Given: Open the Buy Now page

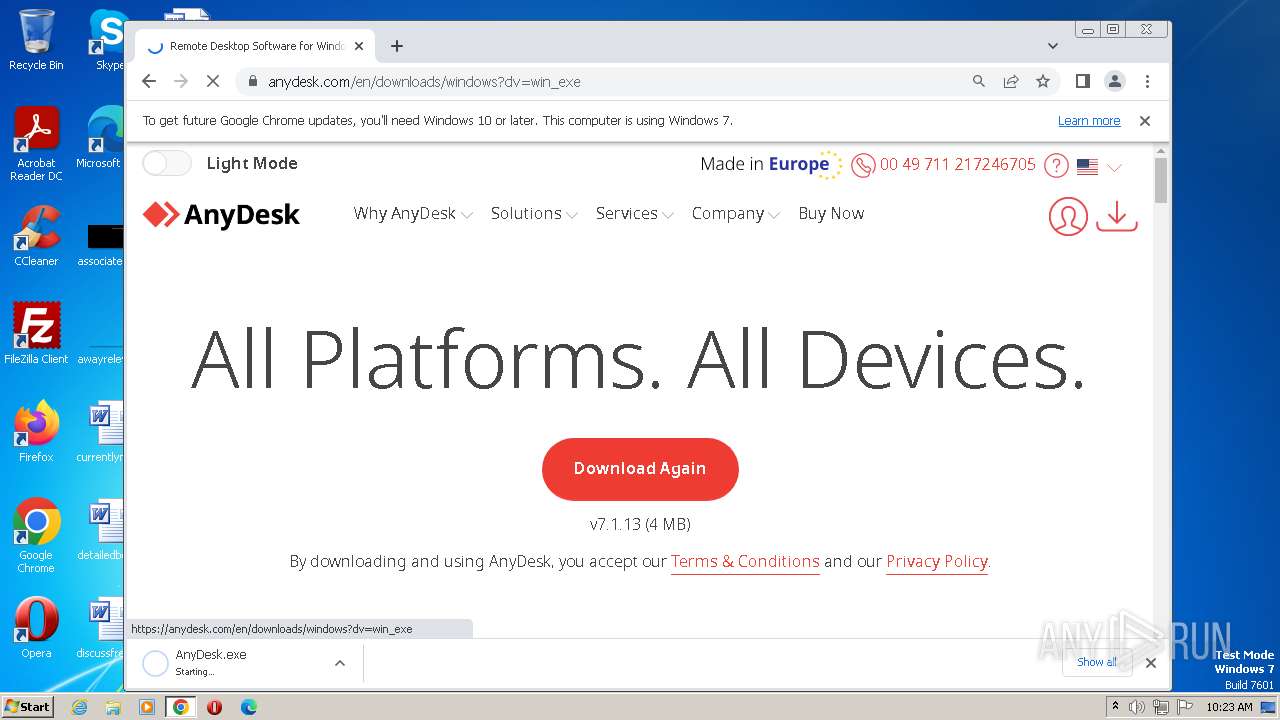Looking at the screenshot, I should tap(831, 213).
